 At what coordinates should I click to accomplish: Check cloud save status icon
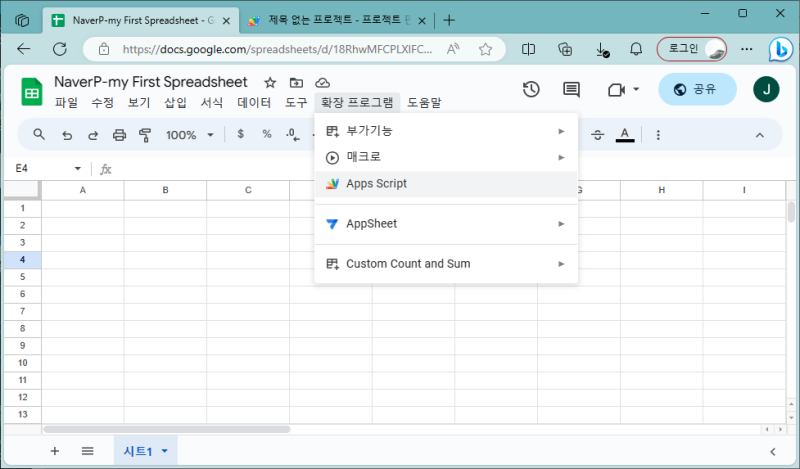point(322,83)
